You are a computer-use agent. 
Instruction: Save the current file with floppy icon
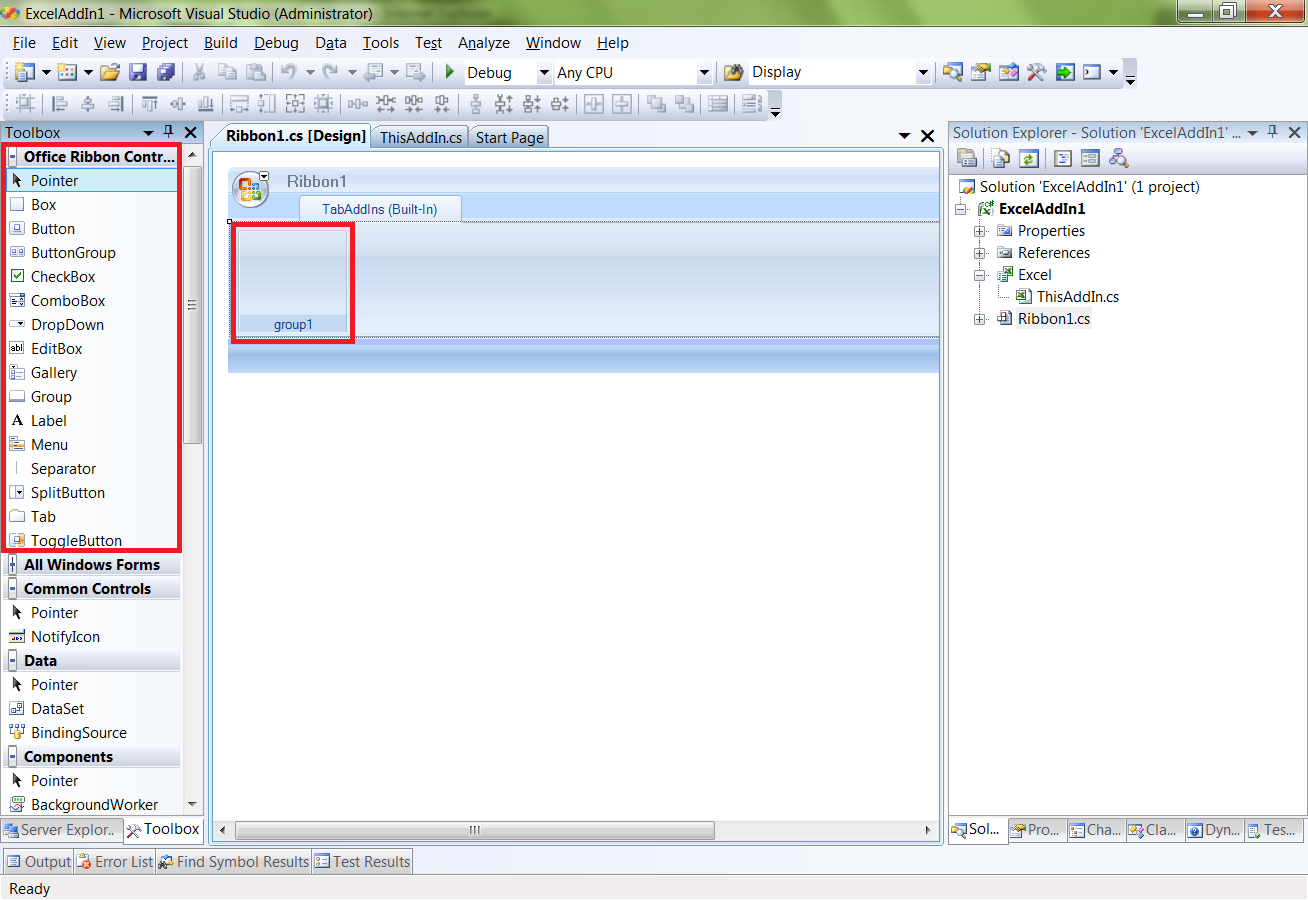coord(138,72)
